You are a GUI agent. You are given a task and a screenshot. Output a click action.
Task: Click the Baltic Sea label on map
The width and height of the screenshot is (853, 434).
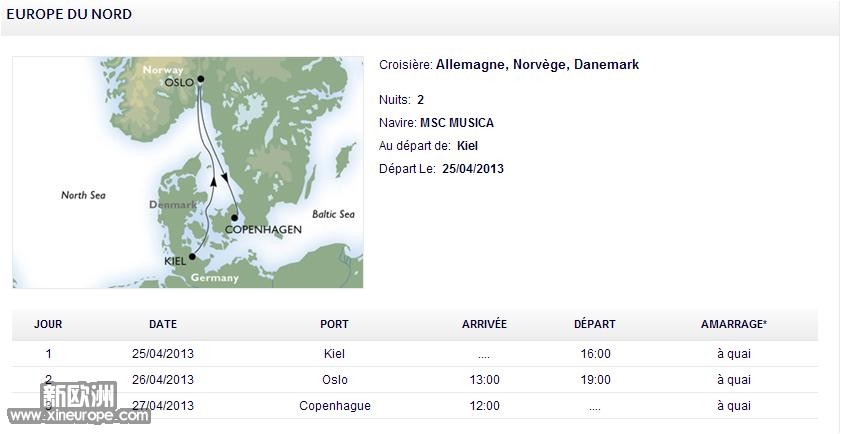pos(333,214)
